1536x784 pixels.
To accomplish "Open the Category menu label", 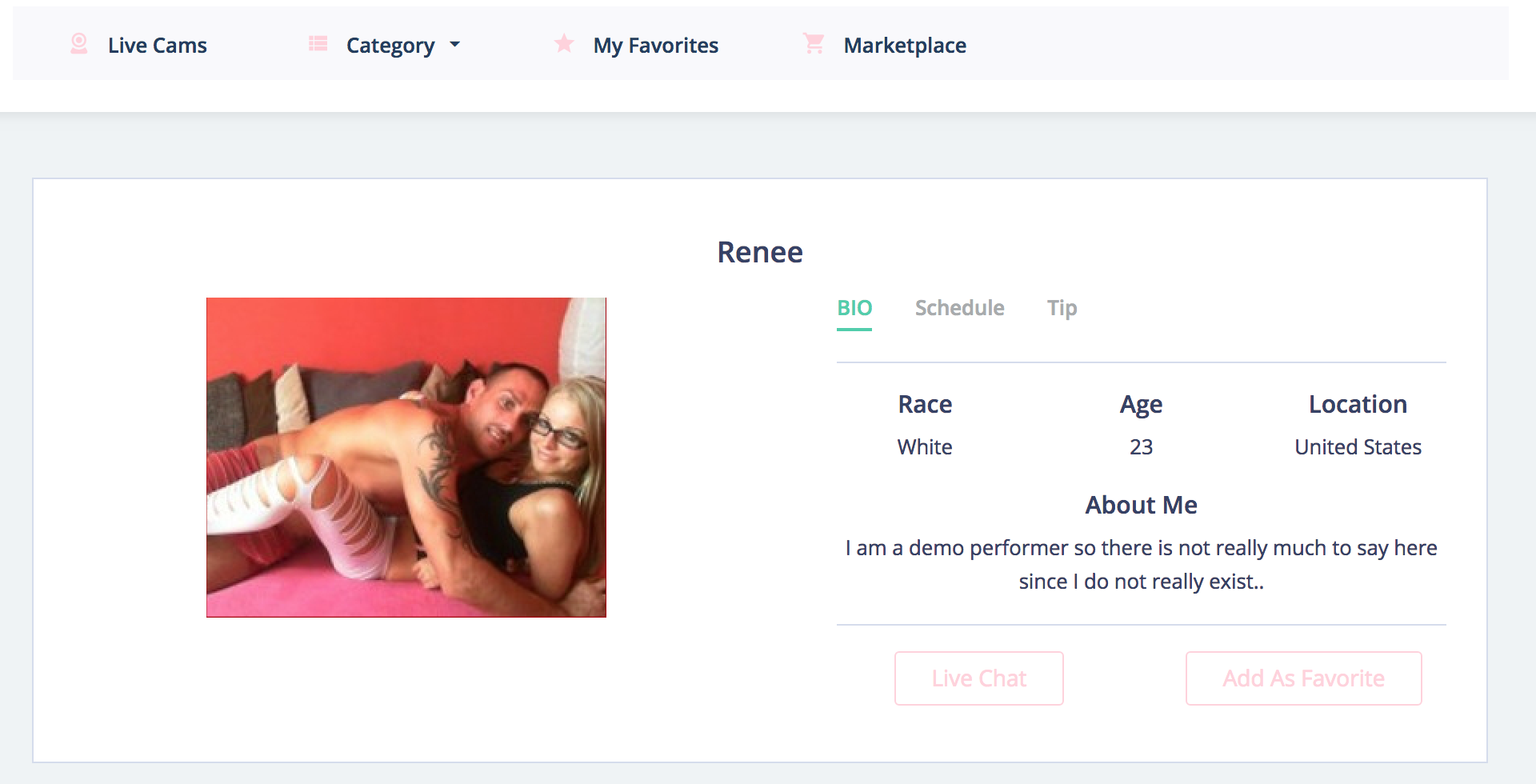I will [390, 46].
